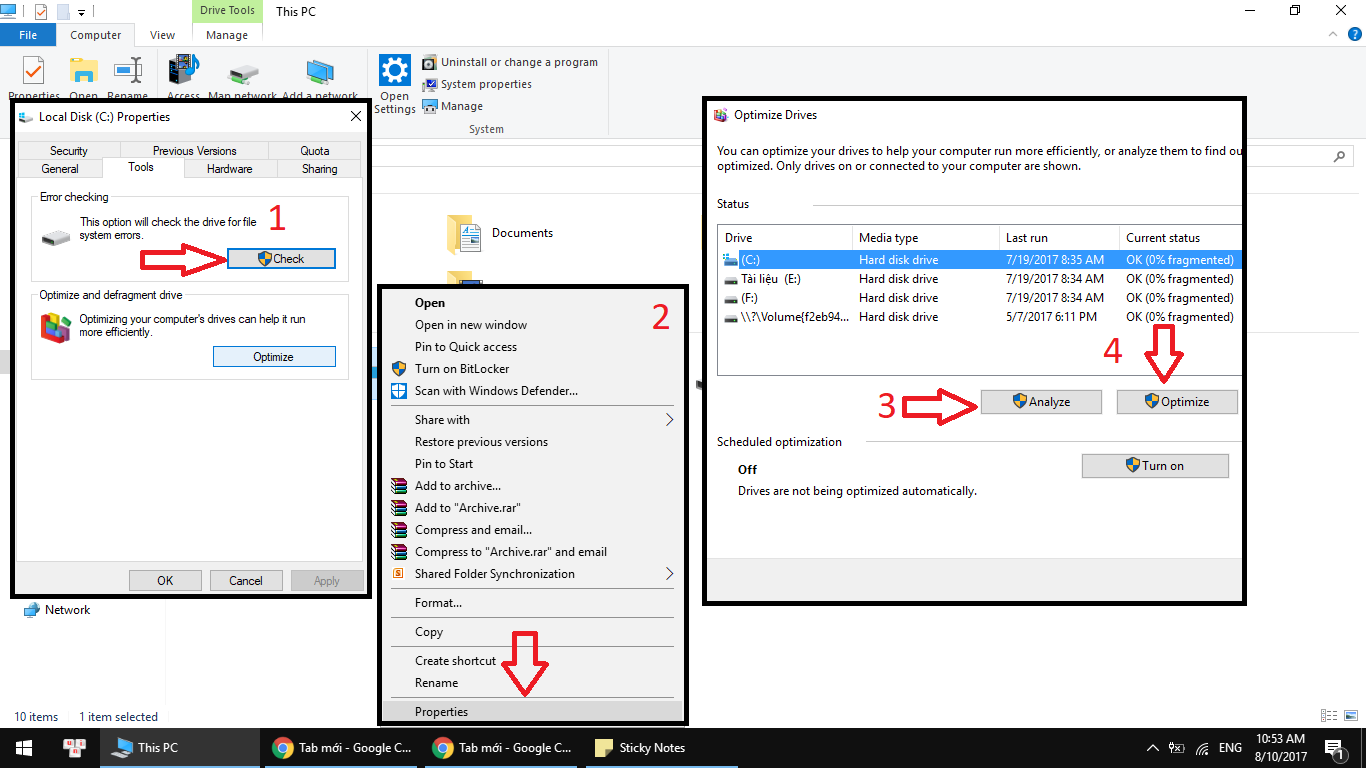Show hidden system tray icons

(1150, 748)
